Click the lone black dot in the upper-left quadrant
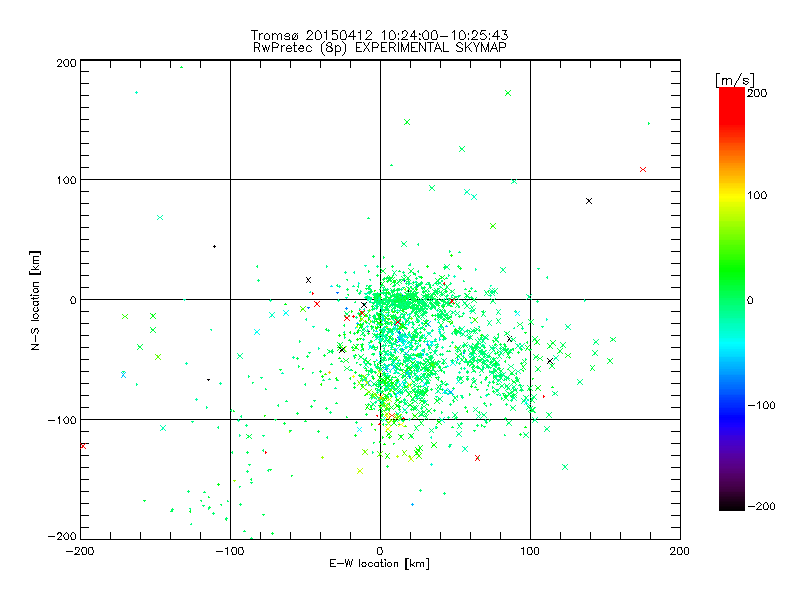800x600 pixels. 214,246
